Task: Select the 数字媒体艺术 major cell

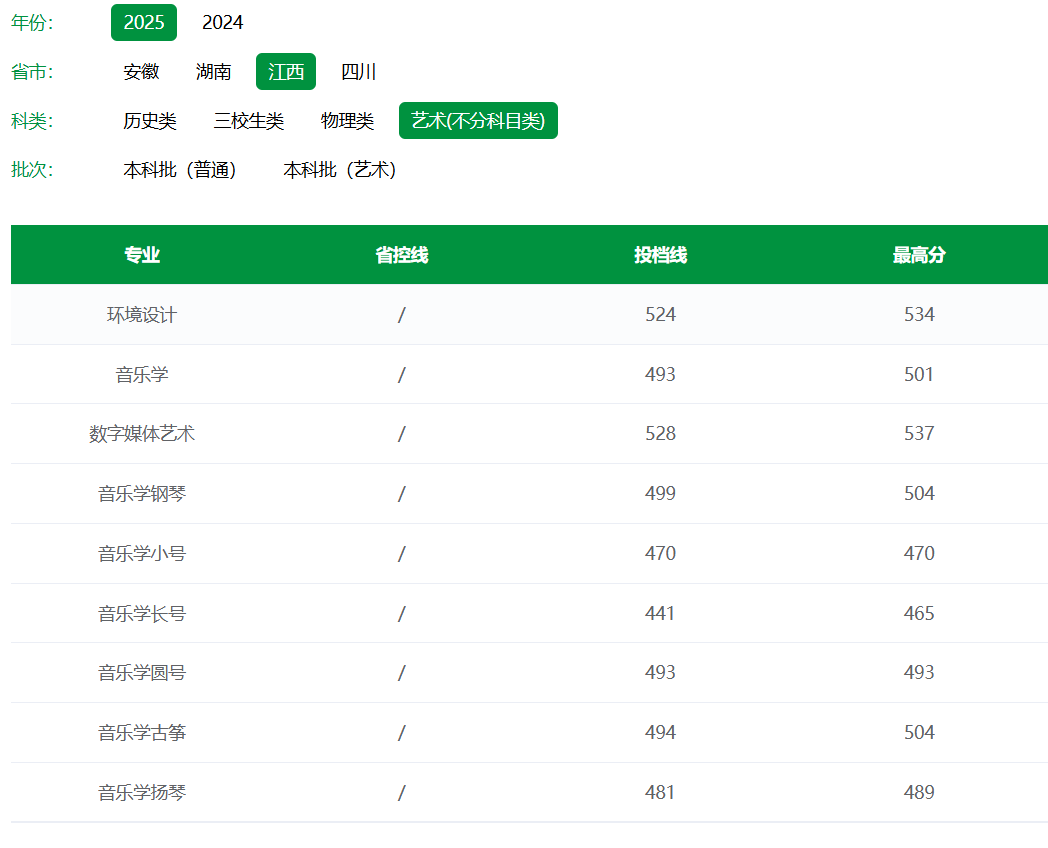Action: point(142,434)
